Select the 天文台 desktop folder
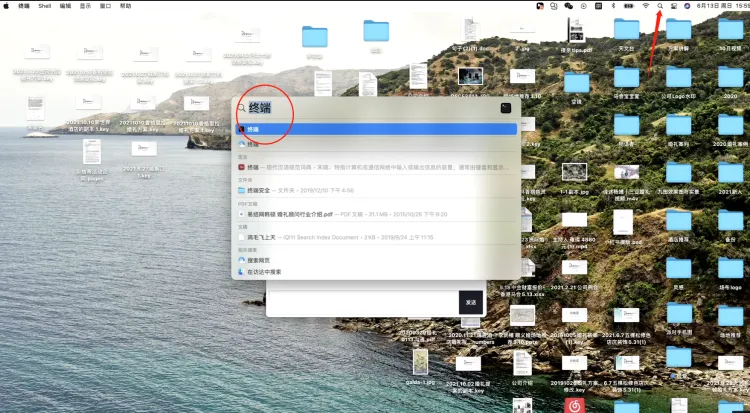The image size is (750, 413). pyautogui.click(x=627, y=34)
